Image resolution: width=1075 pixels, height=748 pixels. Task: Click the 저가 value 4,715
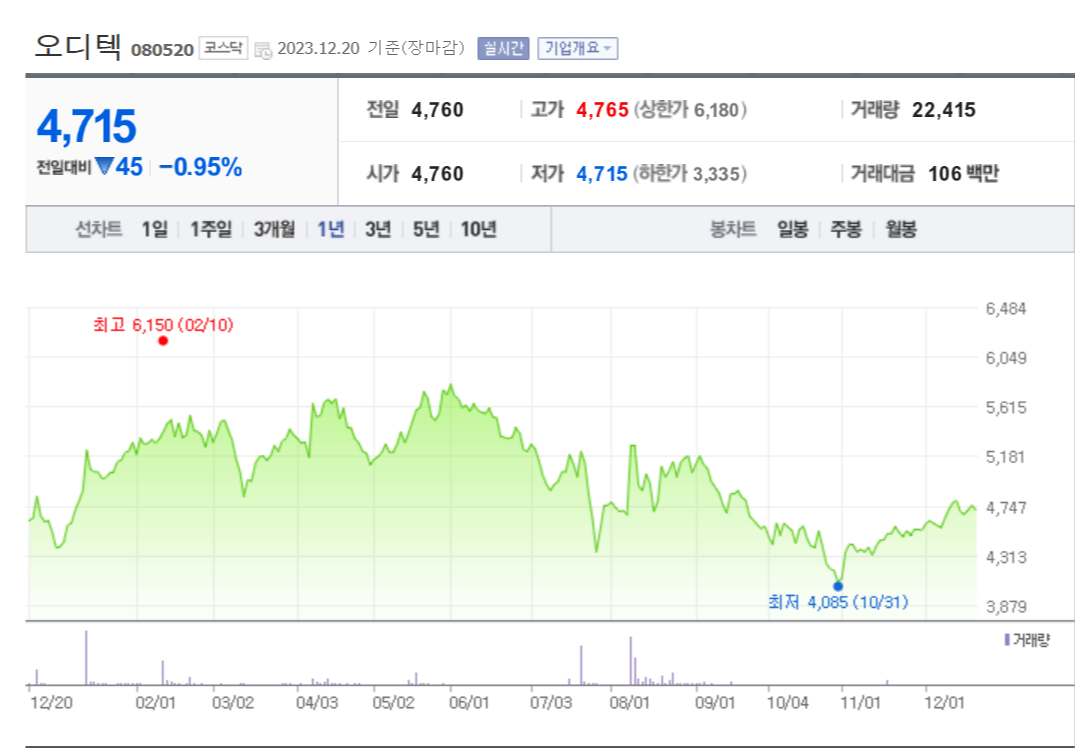coord(602,173)
